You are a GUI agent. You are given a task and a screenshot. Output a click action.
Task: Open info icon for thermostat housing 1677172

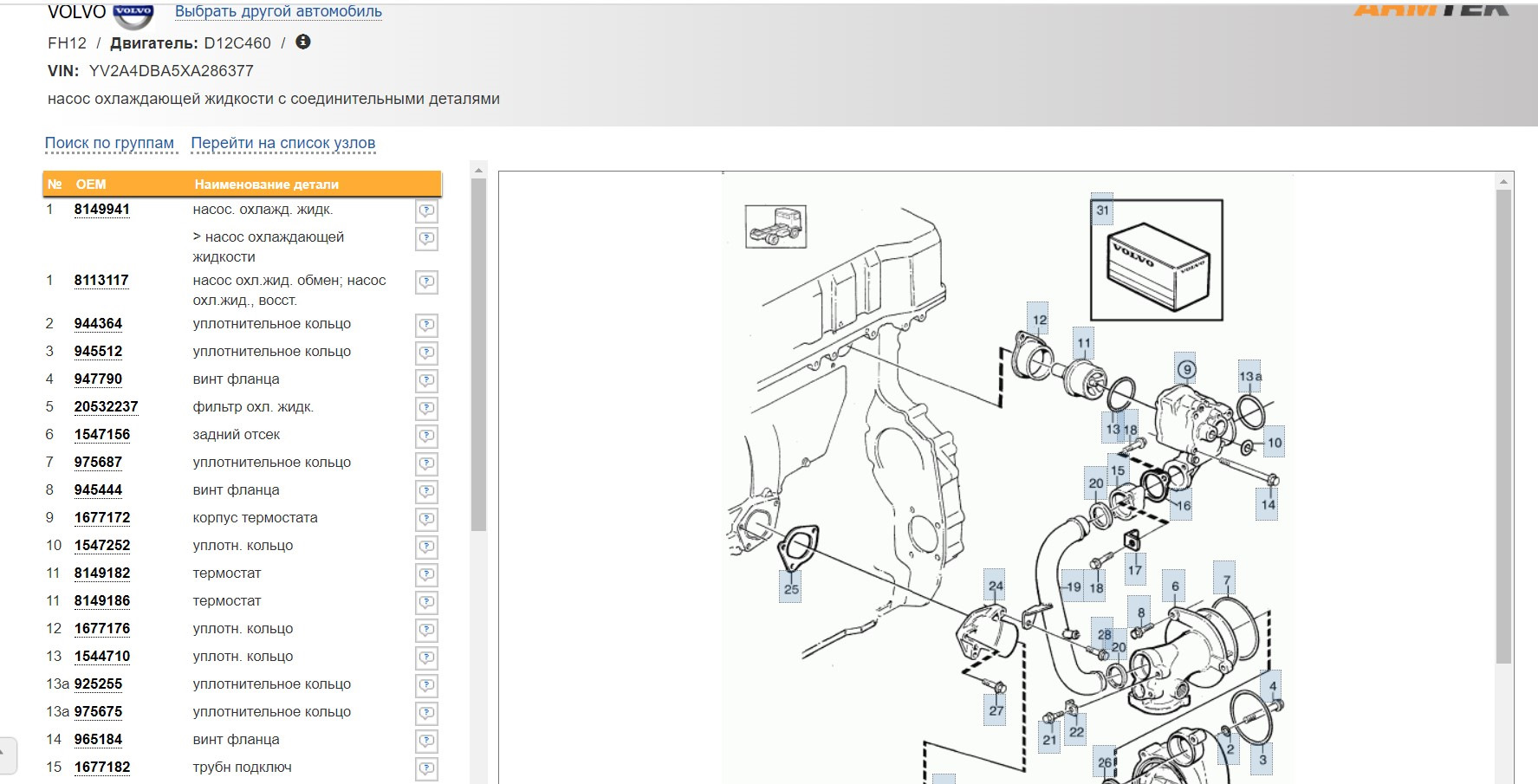pos(426,520)
